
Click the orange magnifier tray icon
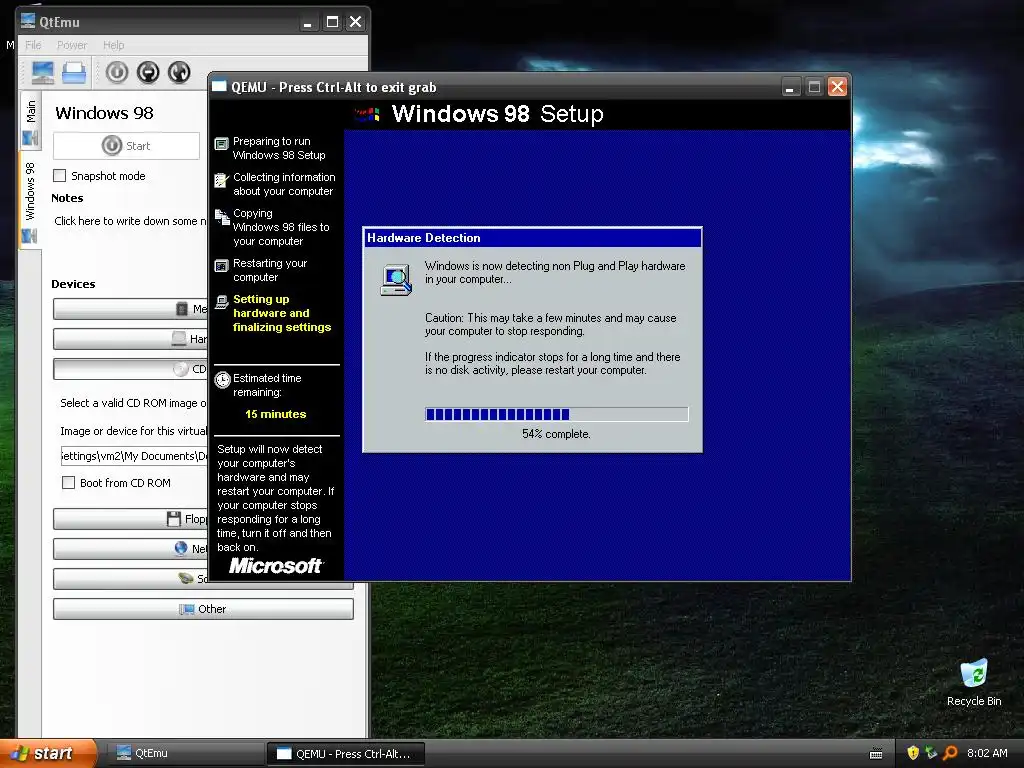tap(950, 753)
